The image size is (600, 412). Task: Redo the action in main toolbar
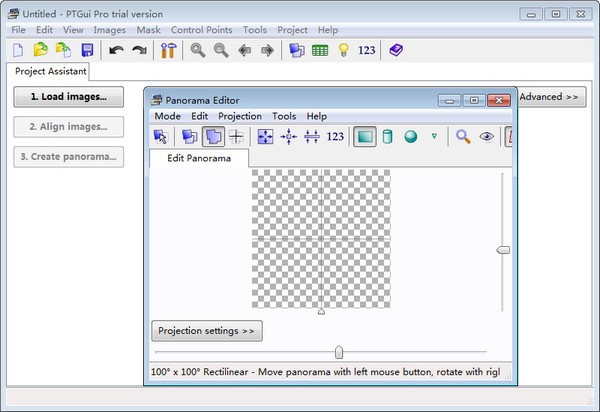click(139, 50)
